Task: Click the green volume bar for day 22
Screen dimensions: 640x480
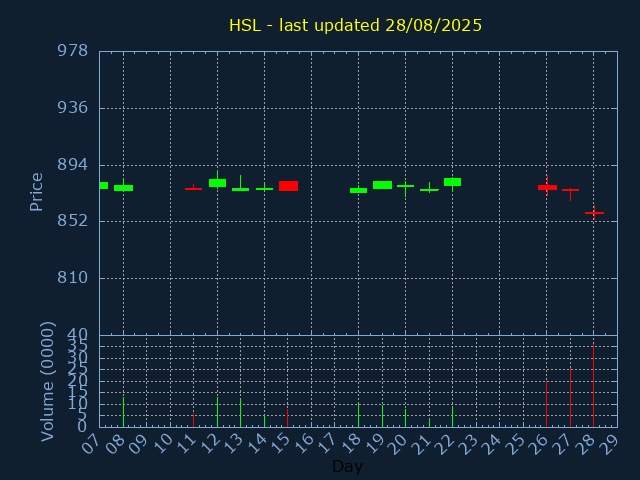Action: (x=452, y=417)
